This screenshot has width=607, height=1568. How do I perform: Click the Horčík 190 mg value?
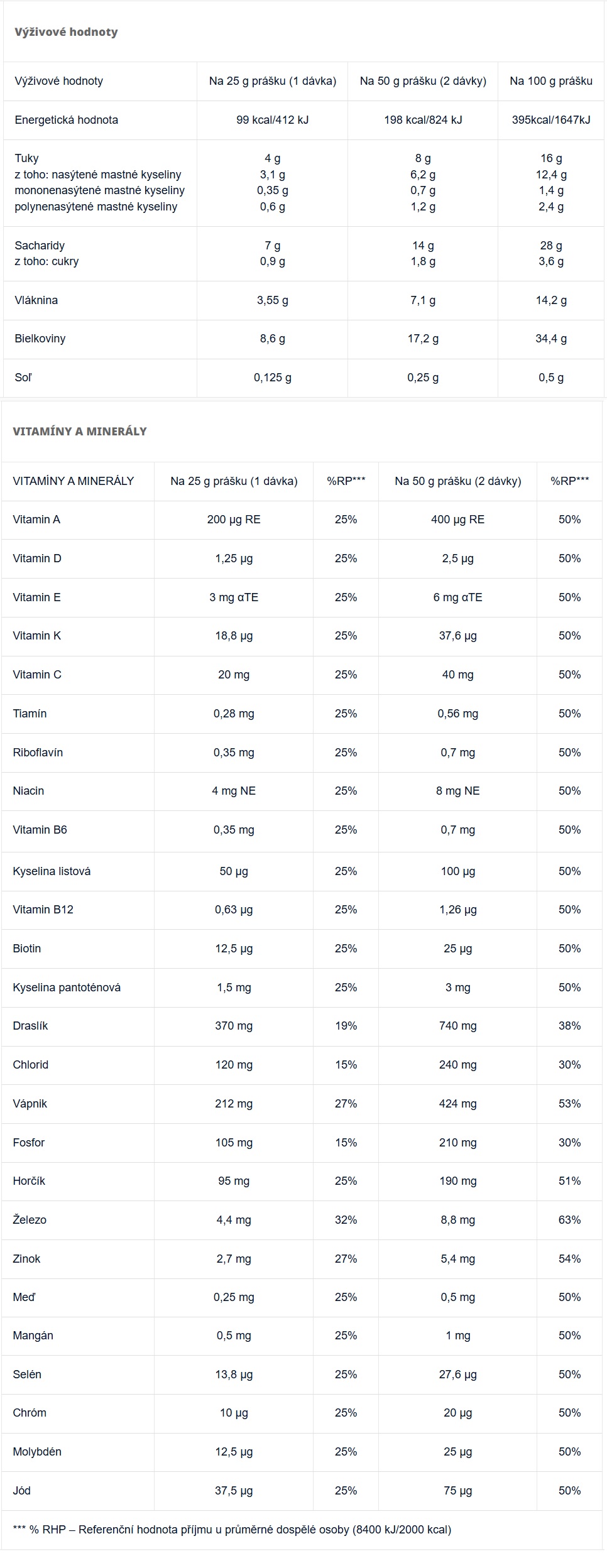pyautogui.click(x=457, y=1181)
